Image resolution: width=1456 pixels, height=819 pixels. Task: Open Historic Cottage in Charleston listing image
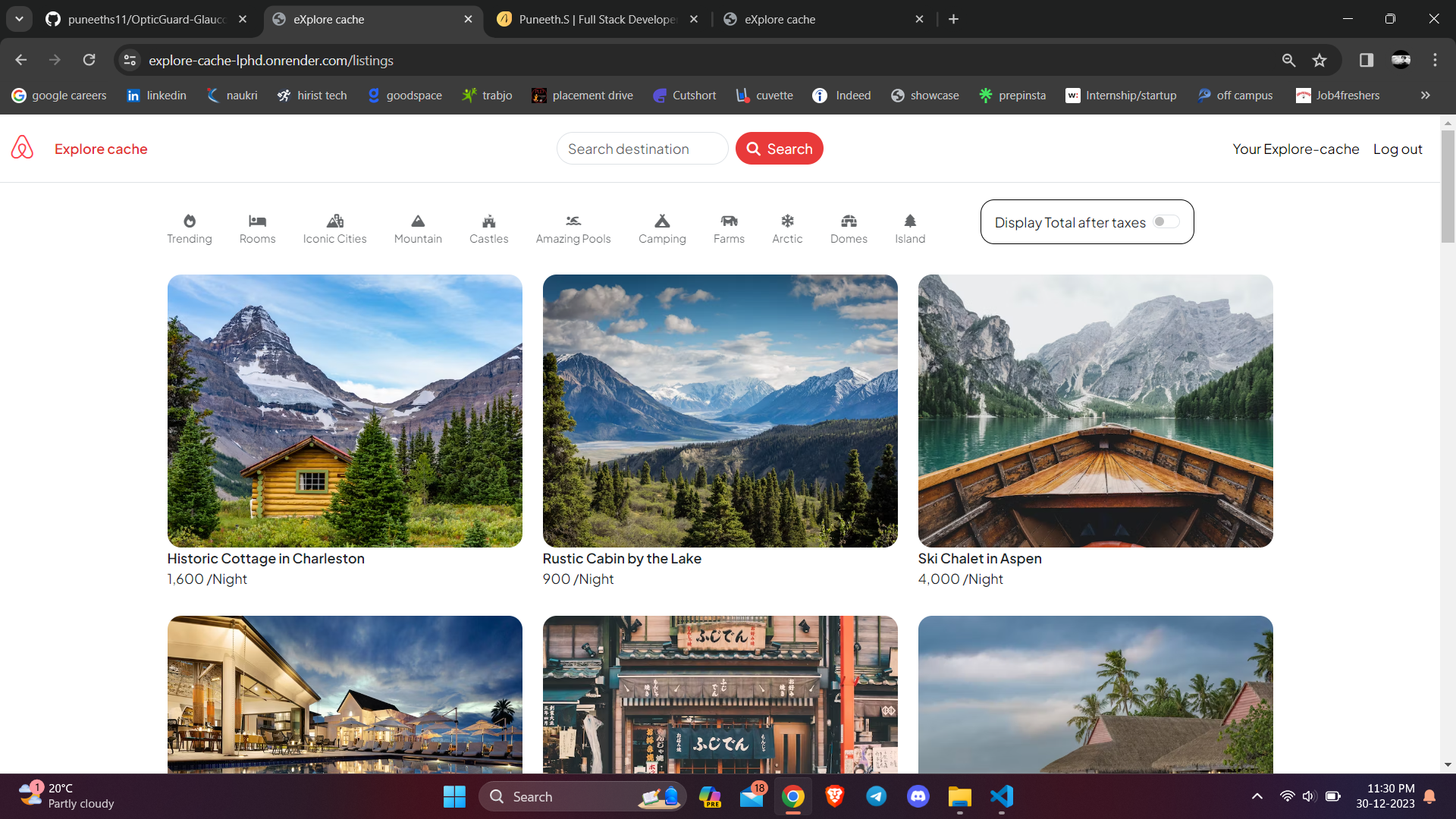pos(345,411)
